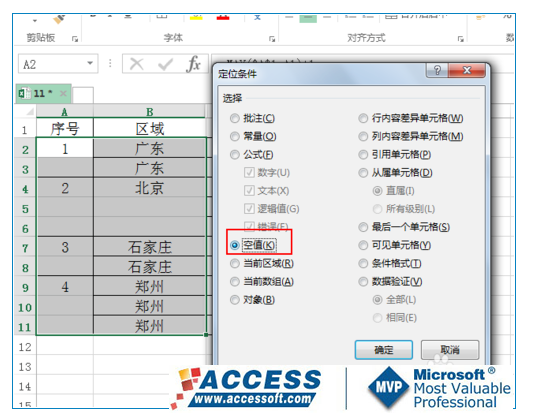Click the Excel file icon on tab 11

pos(23,93)
